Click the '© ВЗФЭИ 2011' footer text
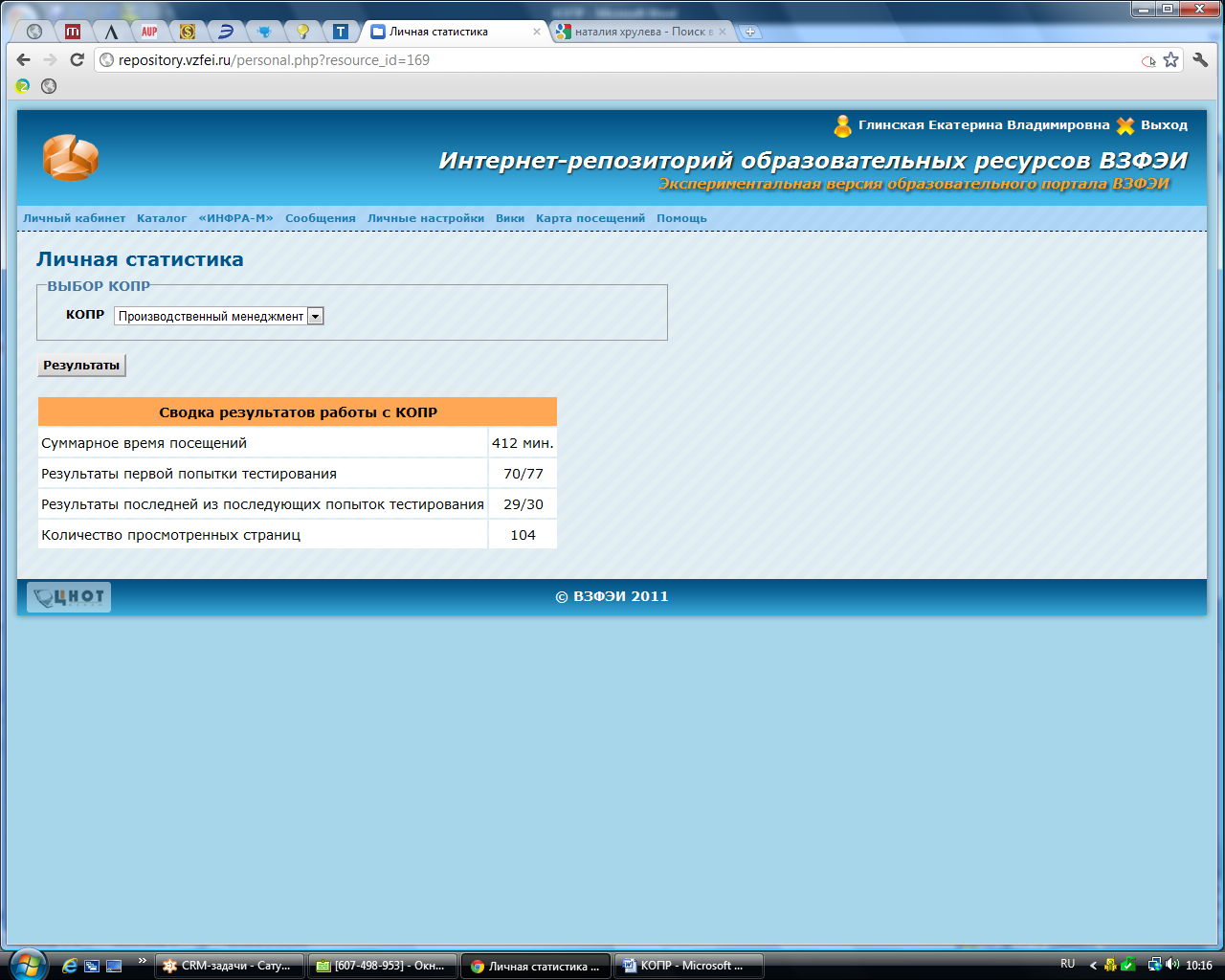This screenshot has width=1225, height=980. click(x=612, y=596)
